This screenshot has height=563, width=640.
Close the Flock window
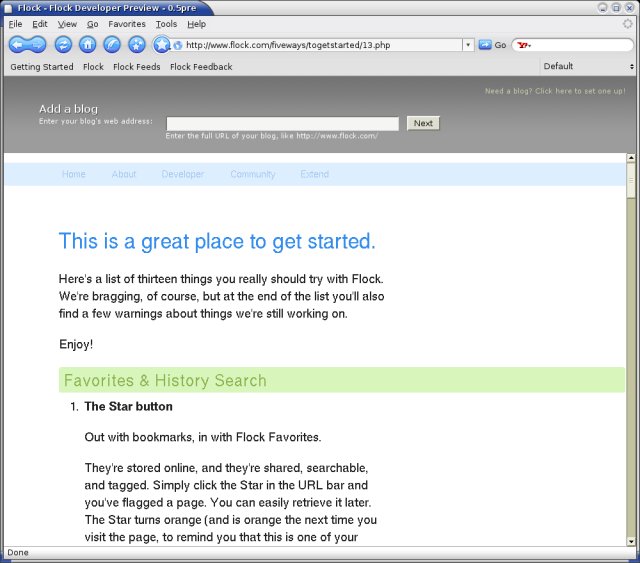630,8
